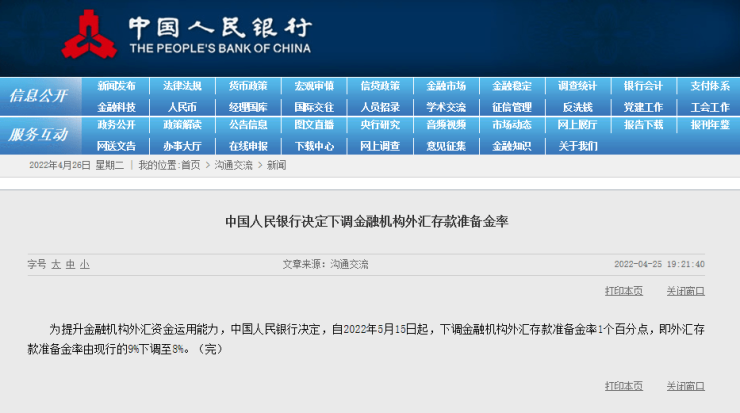Go to 首页 in the breadcrumb
The height and width of the screenshot is (413, 740).
click(190, 165)
